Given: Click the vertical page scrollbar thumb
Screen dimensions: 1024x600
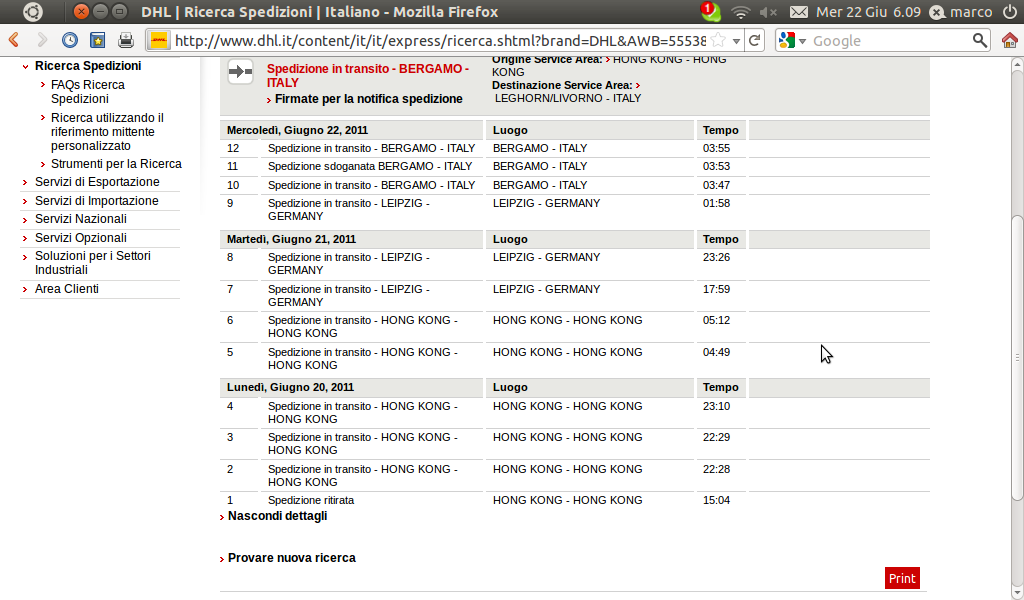Looking at the screenshot, I should point(1017,358).
